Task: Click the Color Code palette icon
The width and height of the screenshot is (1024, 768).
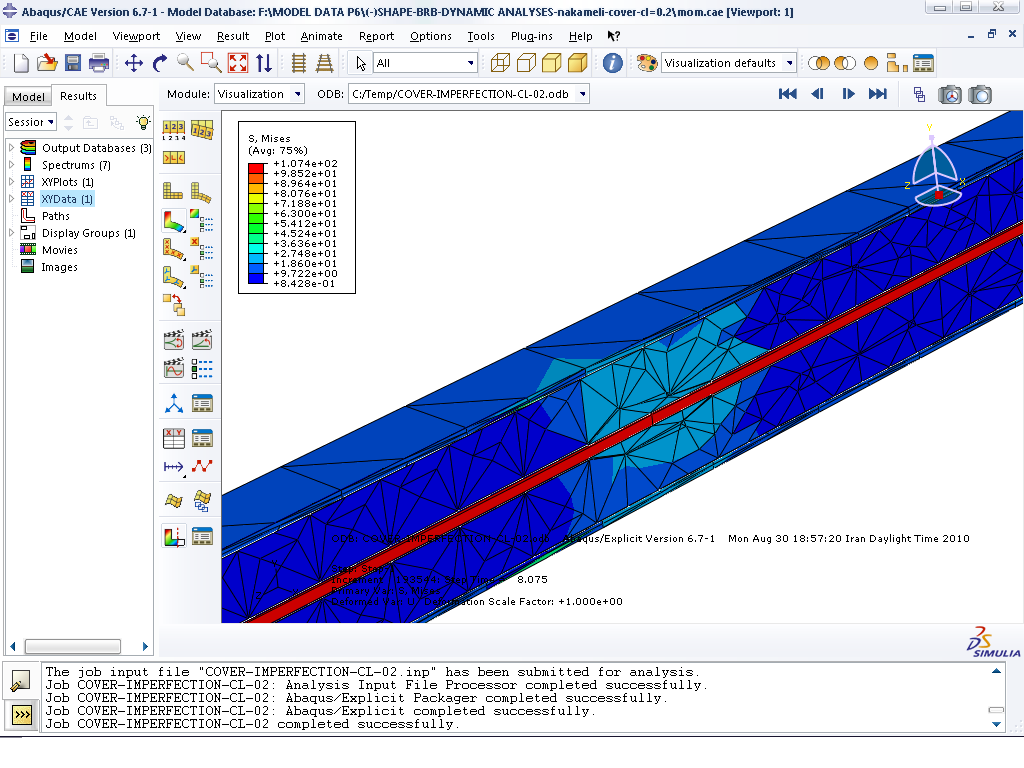Action: (x=647, y=63)
